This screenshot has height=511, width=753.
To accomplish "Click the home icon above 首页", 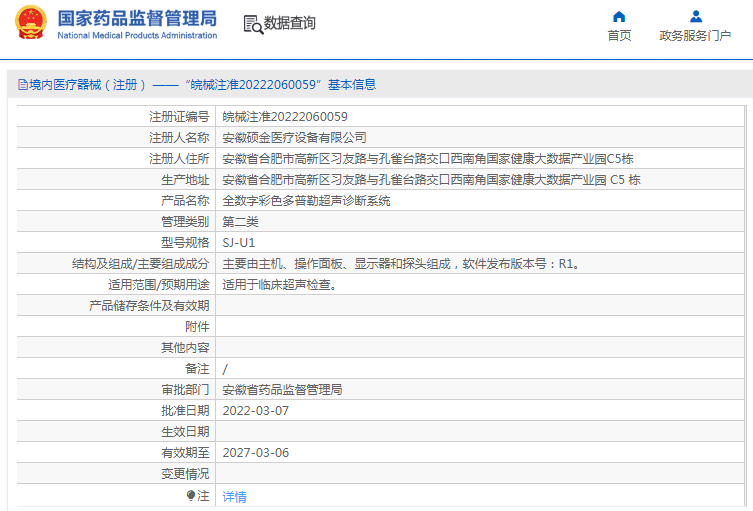I will coord(619,17).
